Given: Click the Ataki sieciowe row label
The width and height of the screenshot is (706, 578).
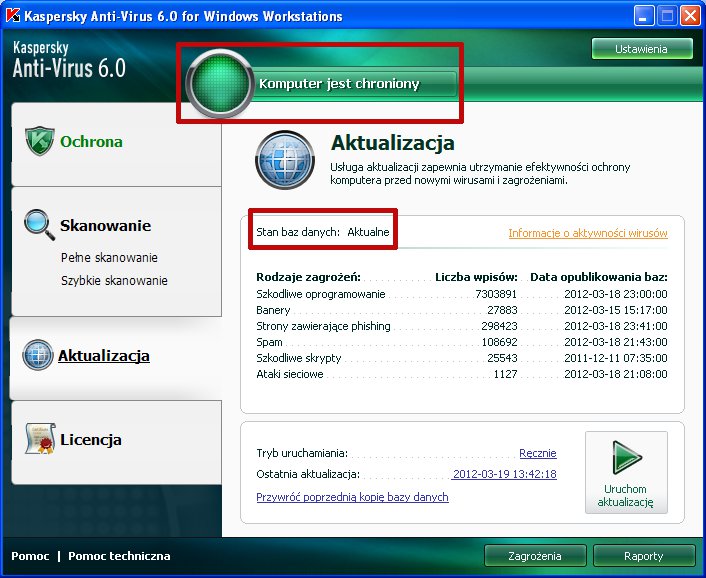Looking at the screenshot, I should tap(290, 374).
